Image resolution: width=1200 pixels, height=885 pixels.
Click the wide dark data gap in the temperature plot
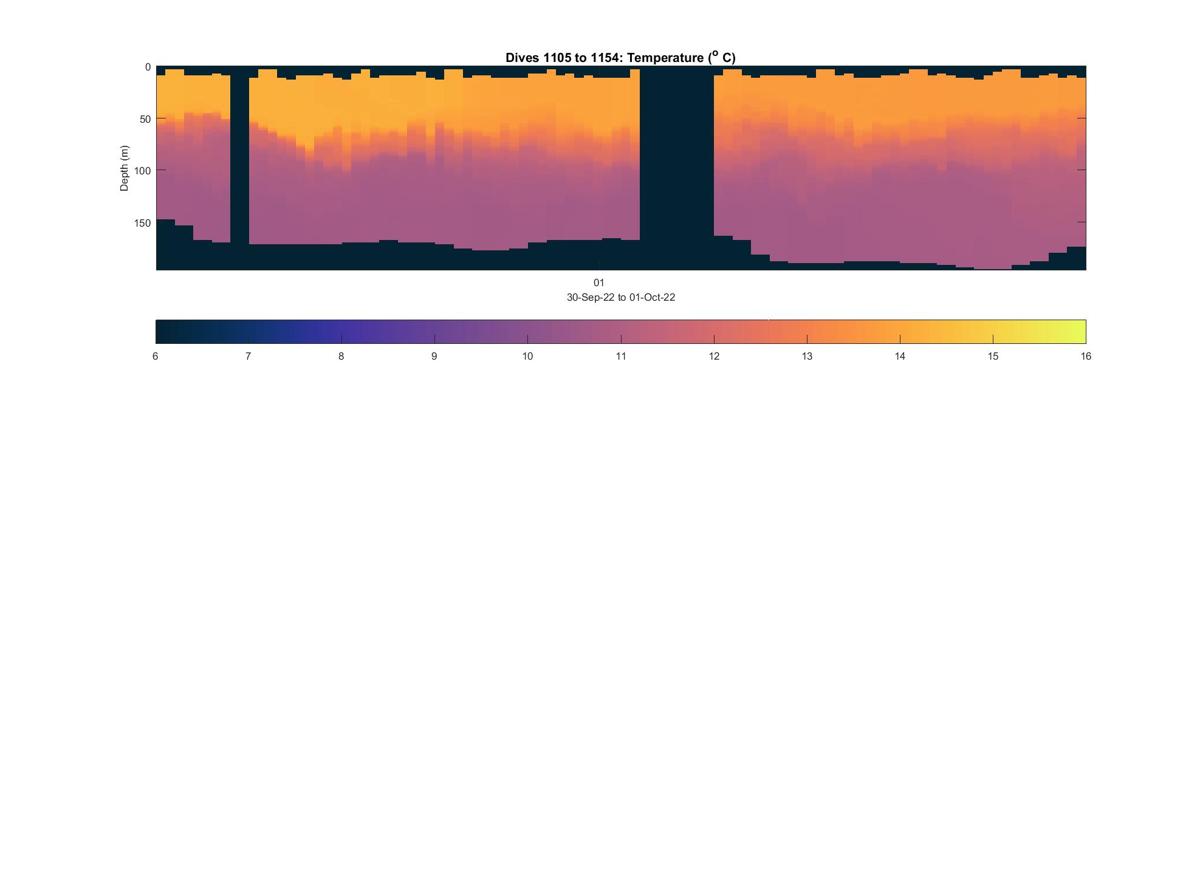[x=677, y=168]
